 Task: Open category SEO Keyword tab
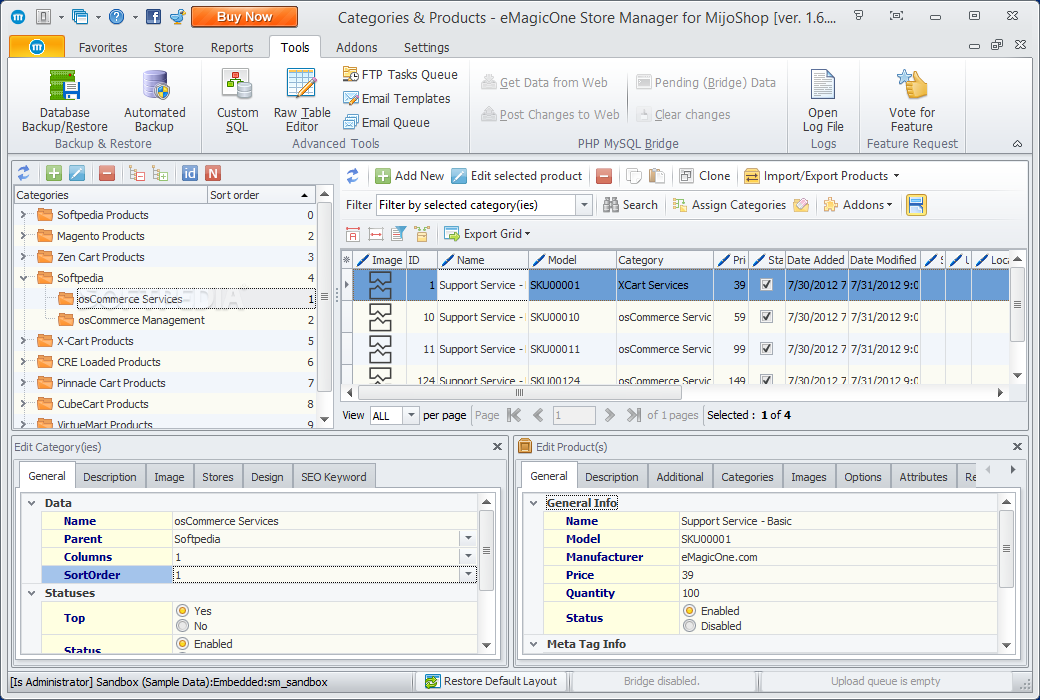(334, 476)
